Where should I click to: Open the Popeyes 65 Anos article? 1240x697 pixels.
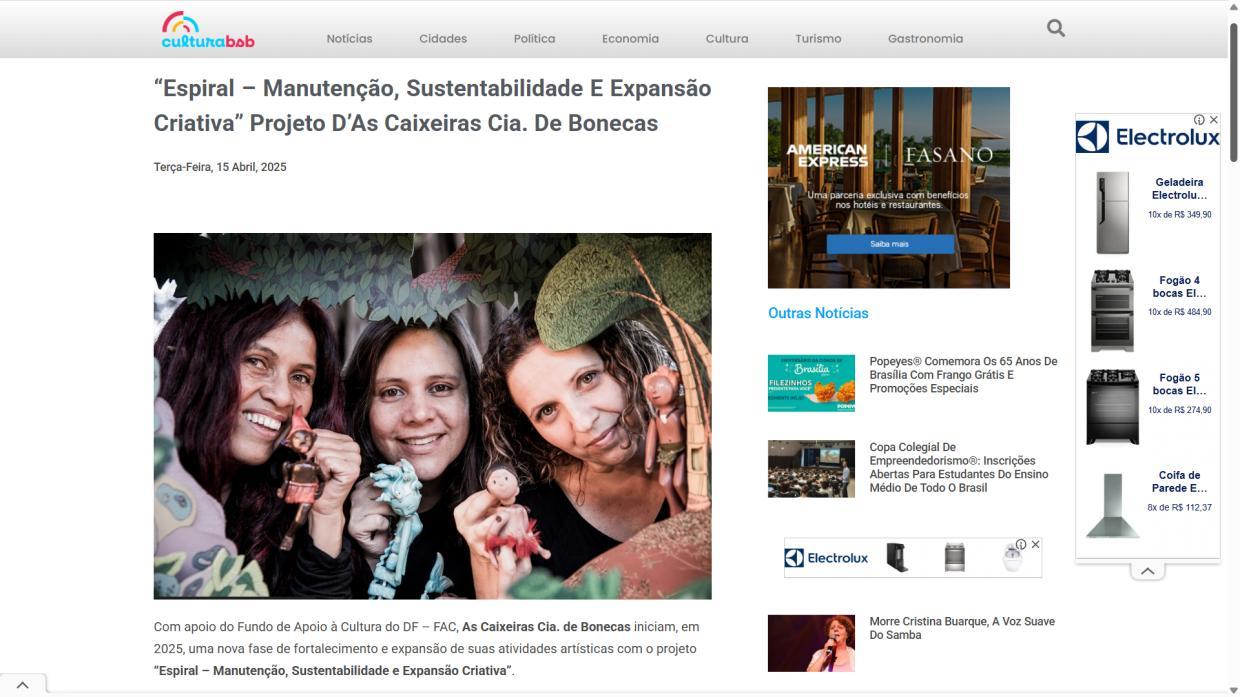coord(963,375)
